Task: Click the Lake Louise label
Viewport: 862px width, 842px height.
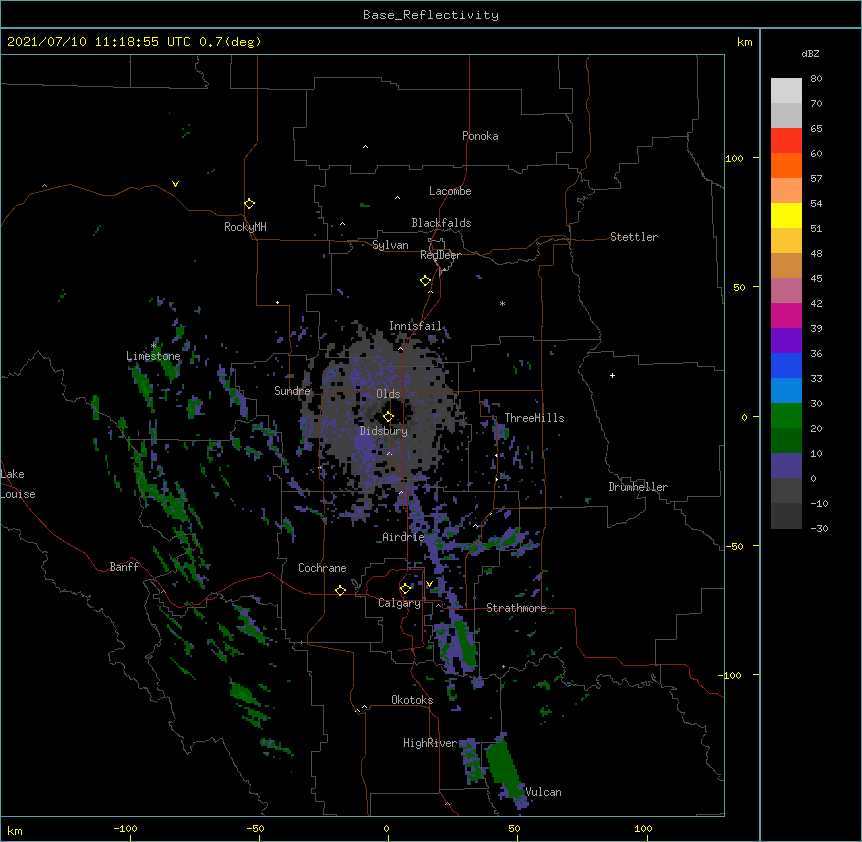Action: [x=18, y=484]
